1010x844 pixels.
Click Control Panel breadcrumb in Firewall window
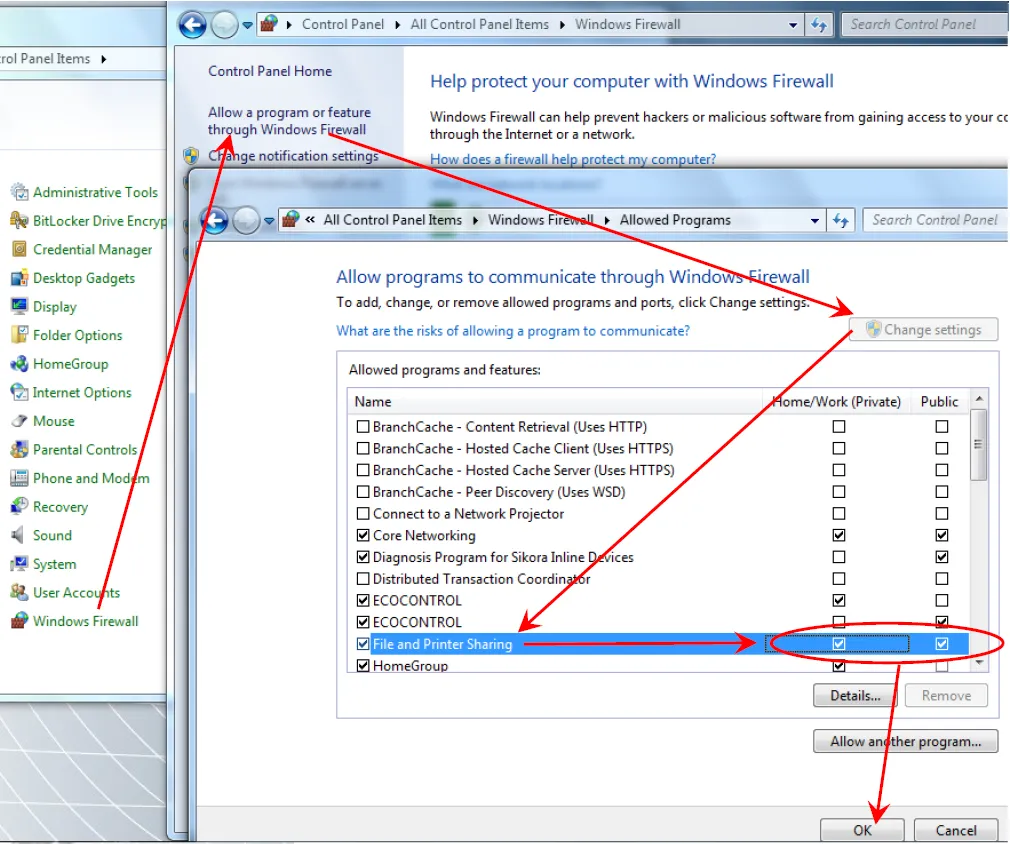coord(343,24)
